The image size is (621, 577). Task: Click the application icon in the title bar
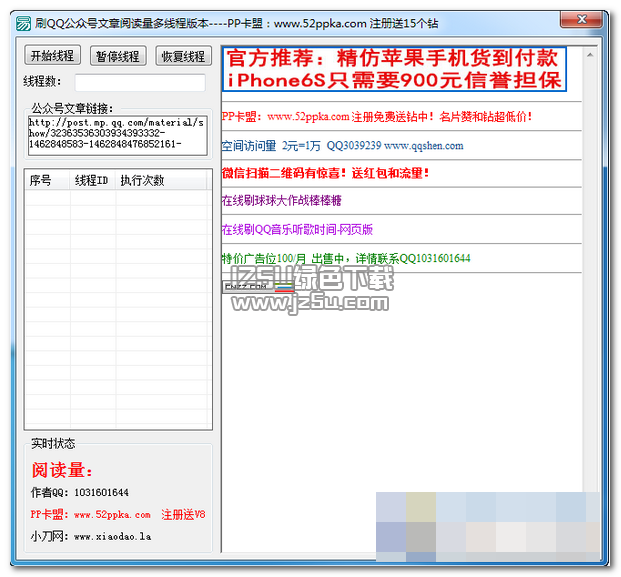(23, 24)
